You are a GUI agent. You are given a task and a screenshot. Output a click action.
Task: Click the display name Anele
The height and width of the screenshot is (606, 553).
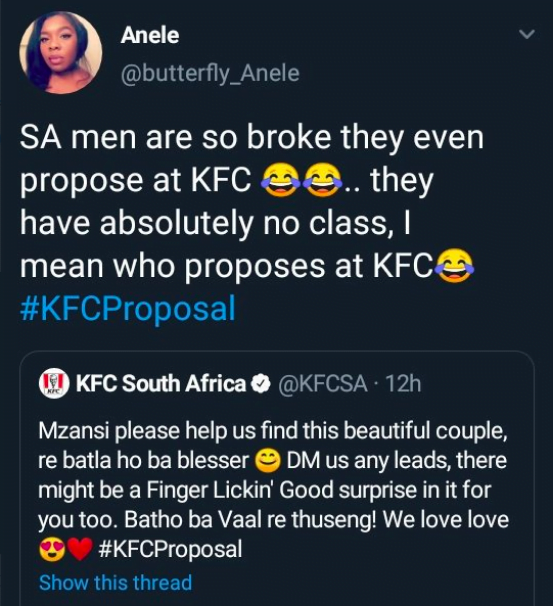pyautogui.click(x=150, y=36)
